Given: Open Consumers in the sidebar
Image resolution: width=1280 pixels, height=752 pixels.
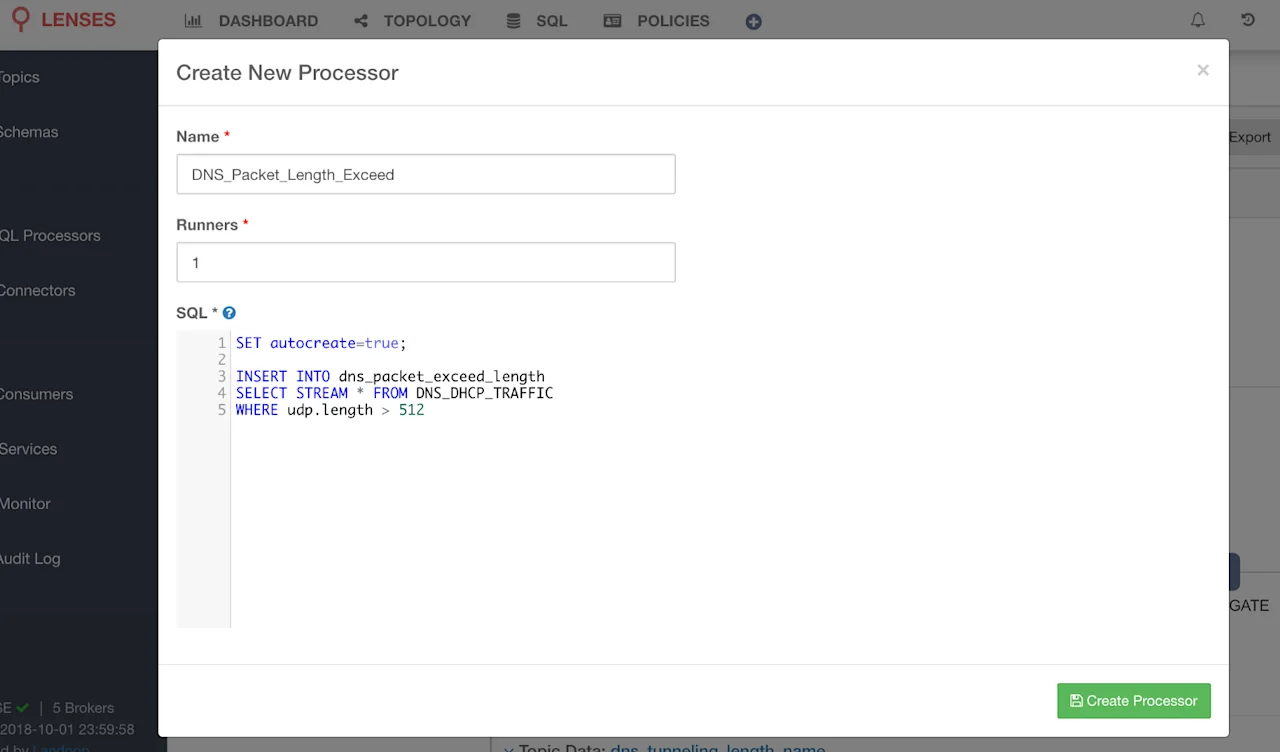Looking at the screenshot, I should coord(36,394).
